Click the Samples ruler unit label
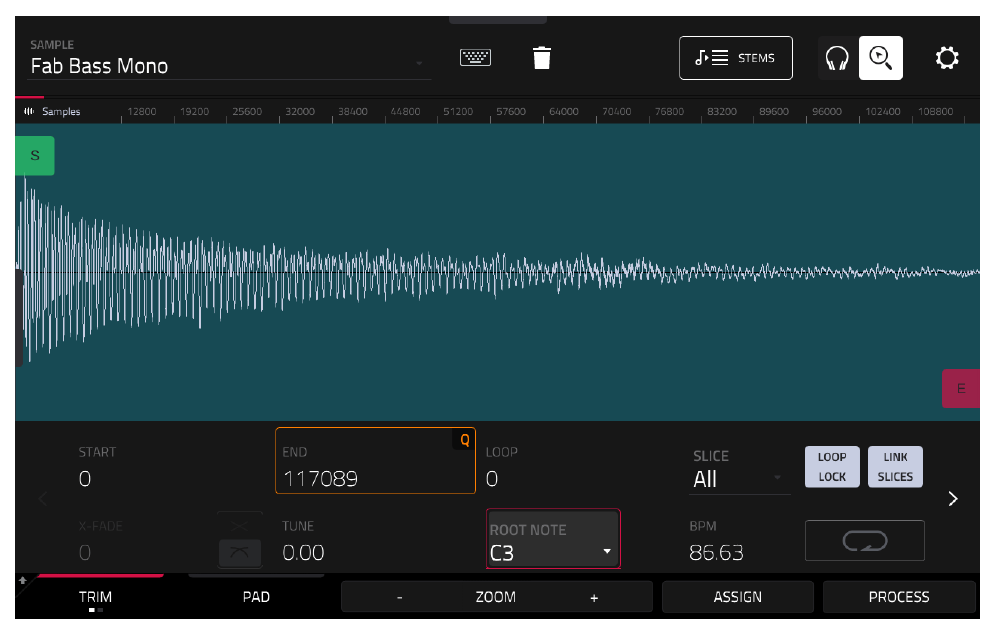 click(x=61, y=111)
